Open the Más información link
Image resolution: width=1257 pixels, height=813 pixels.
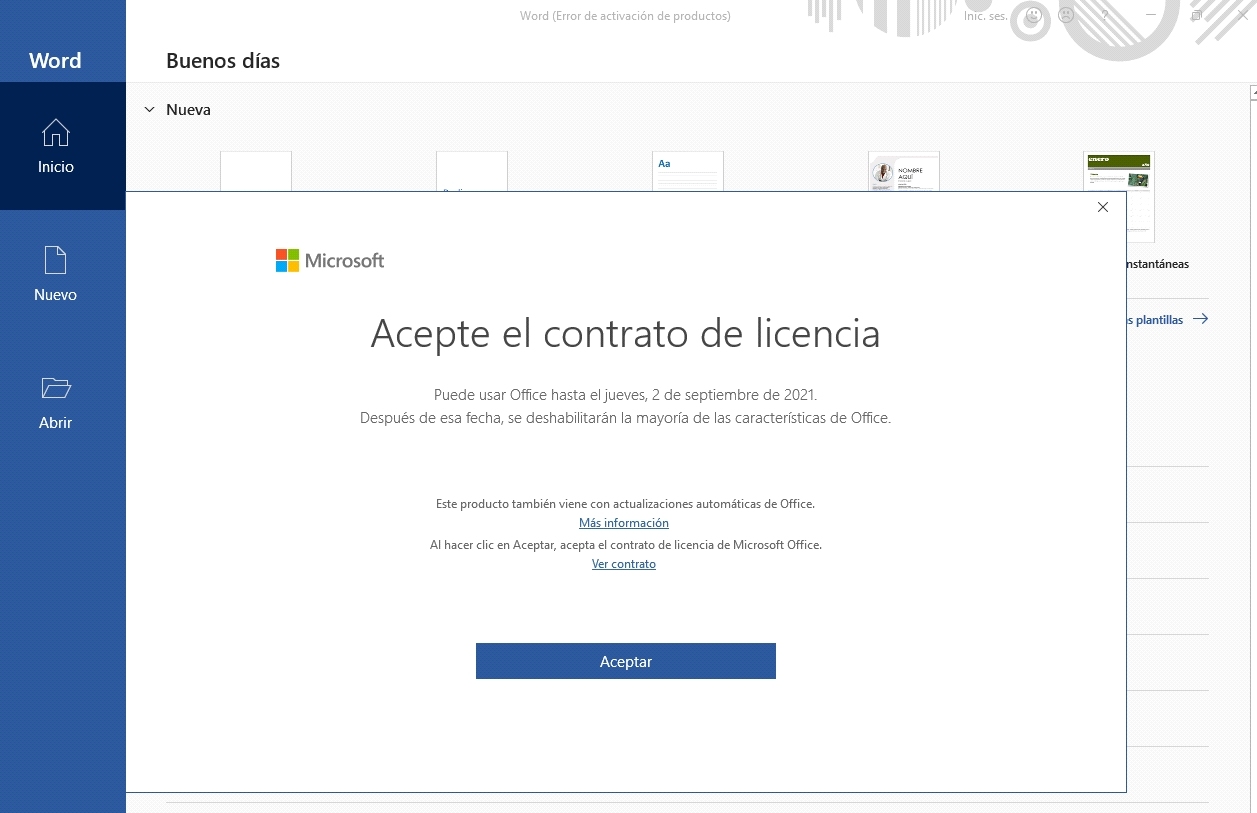click(623, 523)
